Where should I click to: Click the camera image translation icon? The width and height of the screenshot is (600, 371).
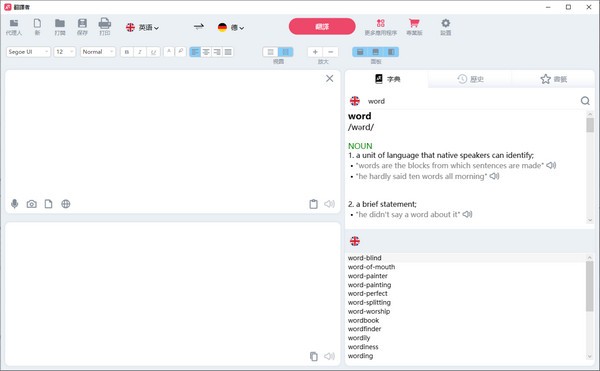31,204
